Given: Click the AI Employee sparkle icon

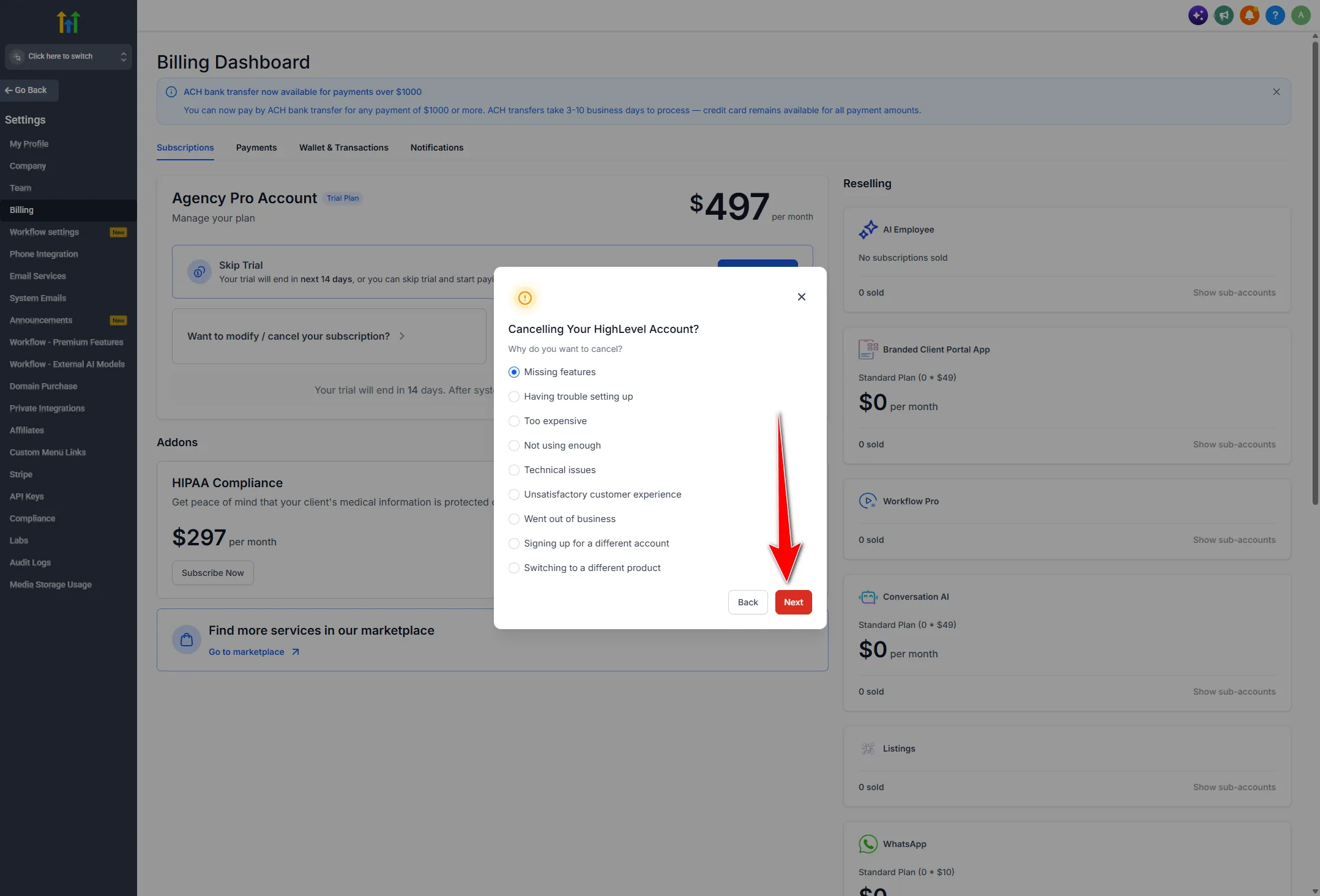Looking at the screenshot, I should click(x=868, y=230).
